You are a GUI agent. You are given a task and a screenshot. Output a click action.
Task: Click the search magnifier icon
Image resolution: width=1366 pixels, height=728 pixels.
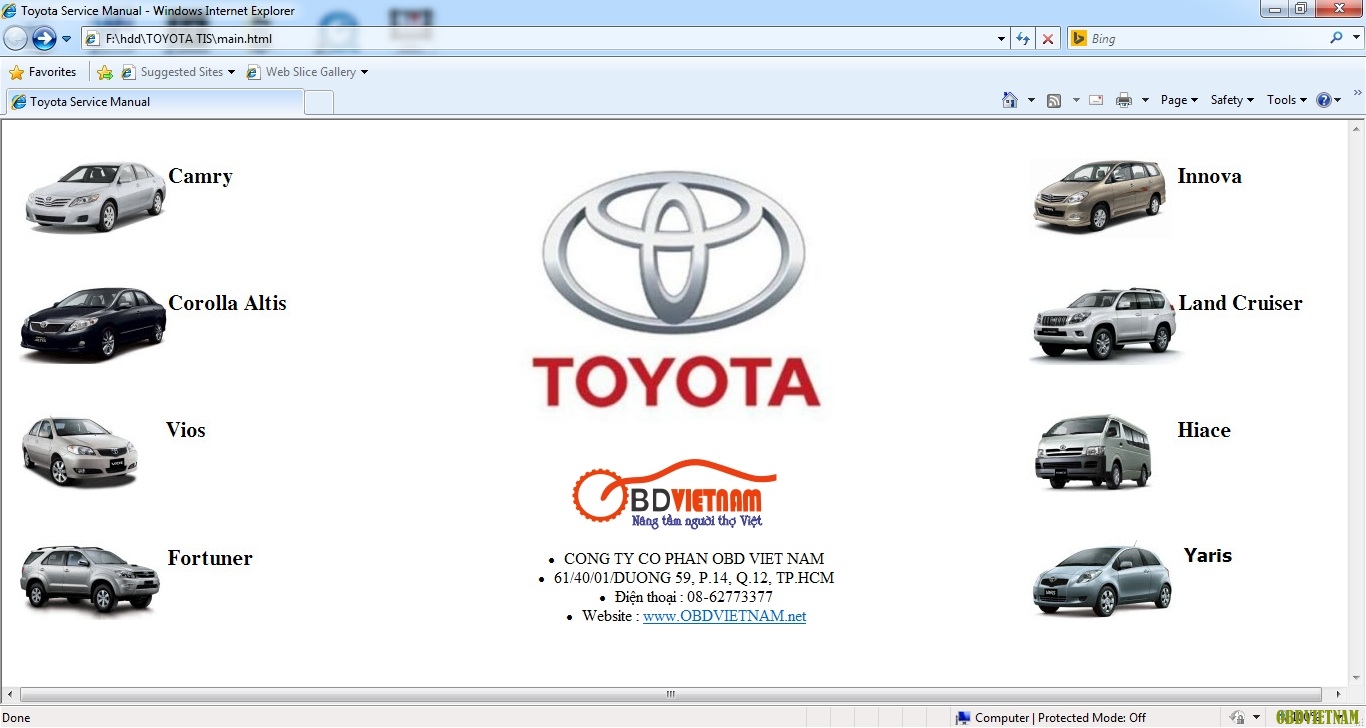coord(1337,38)
